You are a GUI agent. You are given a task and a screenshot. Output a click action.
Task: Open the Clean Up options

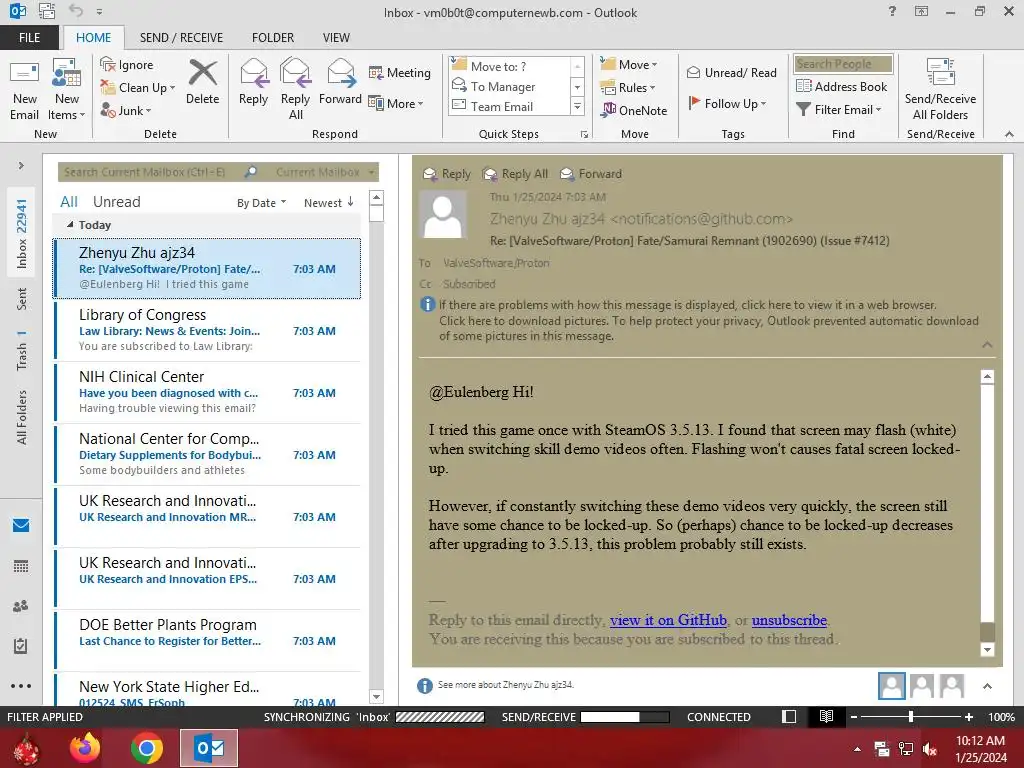click(x=138, y=88)
